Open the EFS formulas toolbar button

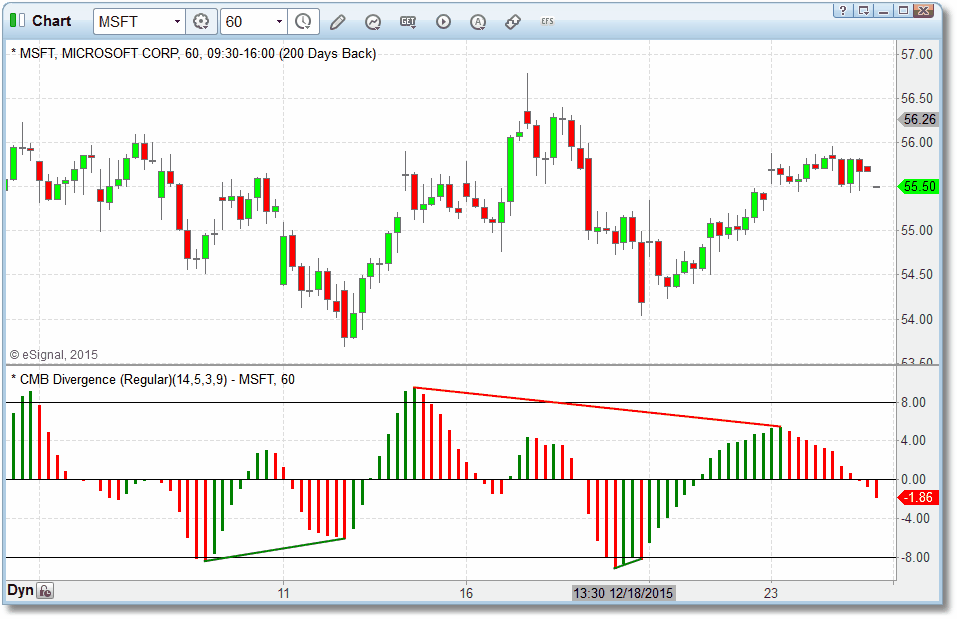(547, 21)
